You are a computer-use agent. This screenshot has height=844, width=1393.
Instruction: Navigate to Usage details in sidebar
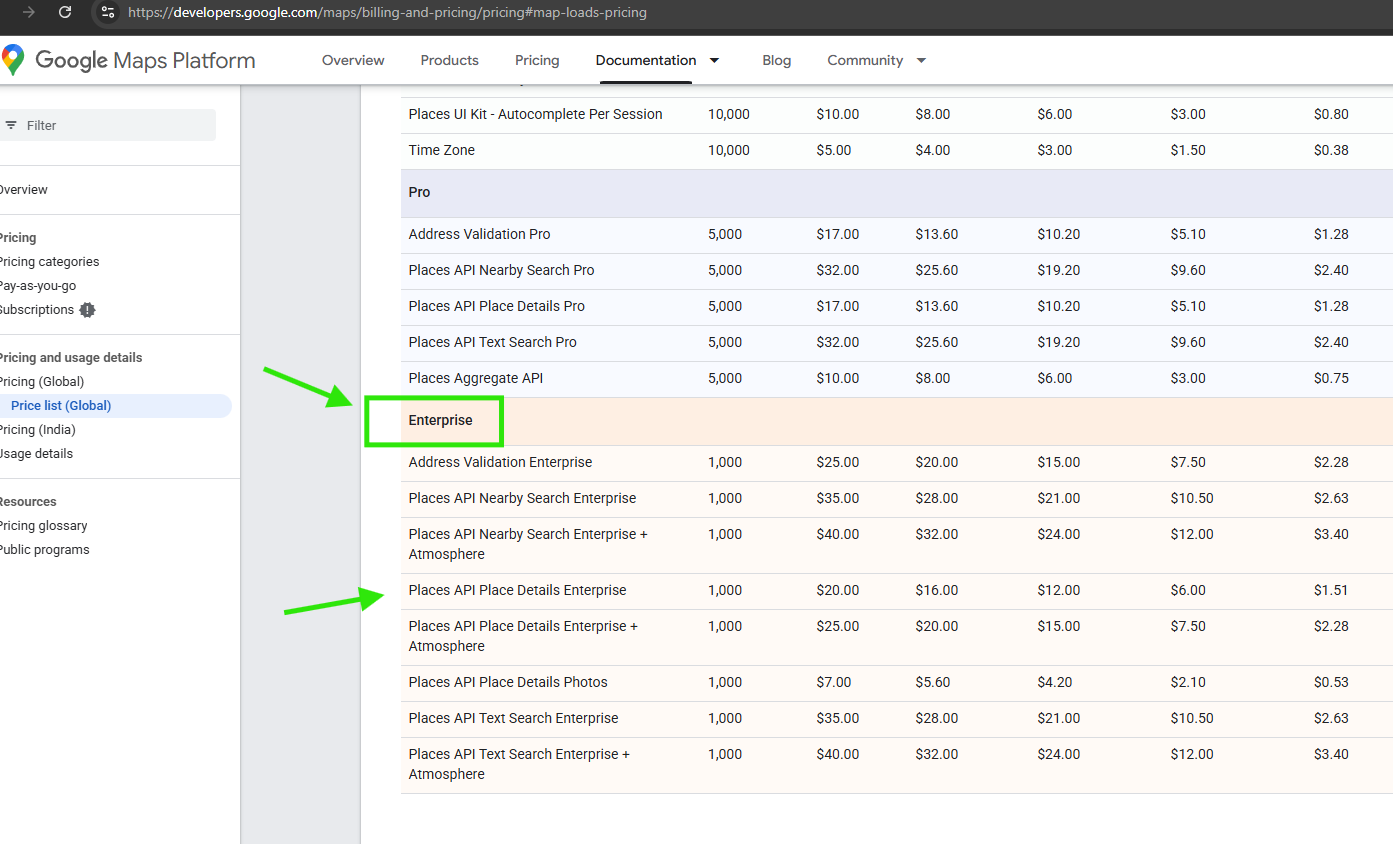pyautogui.click(x=36, y=454)
